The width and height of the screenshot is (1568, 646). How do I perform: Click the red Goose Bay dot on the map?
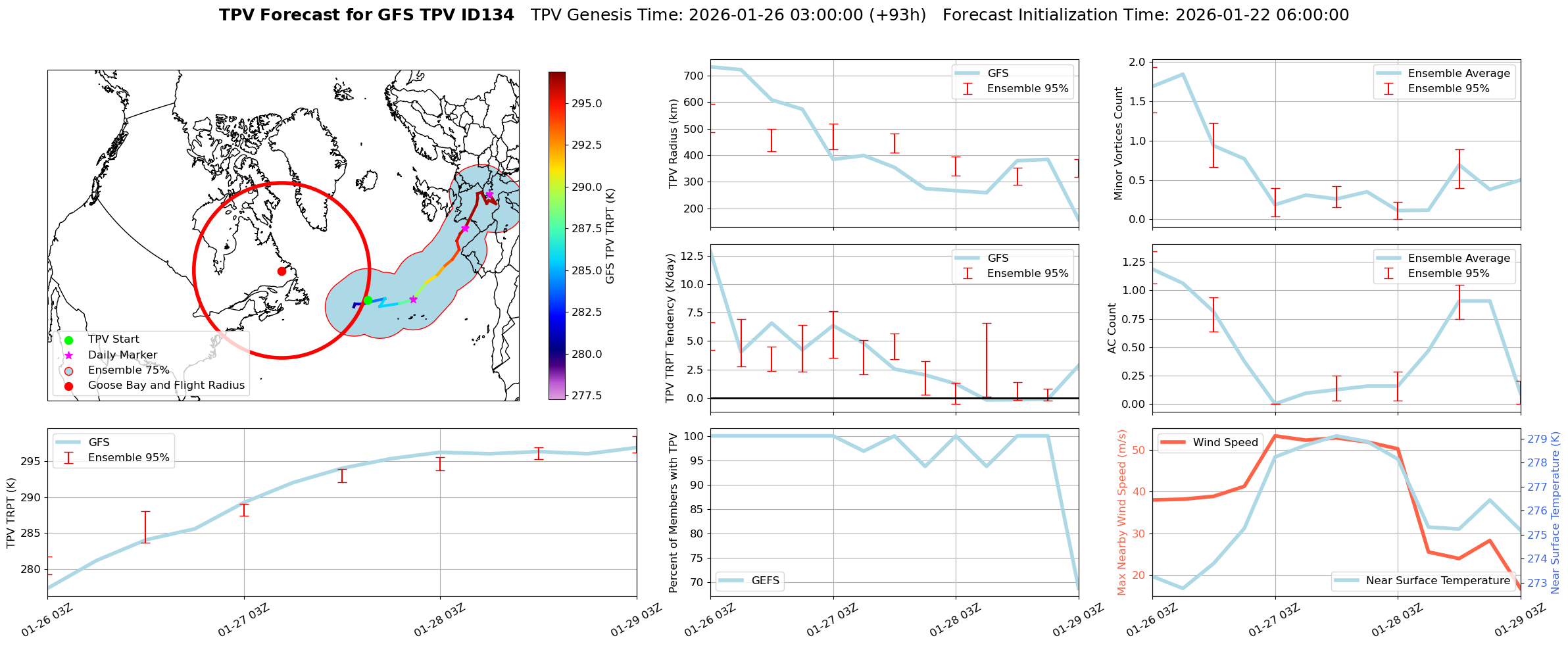(x=282, y=271)
